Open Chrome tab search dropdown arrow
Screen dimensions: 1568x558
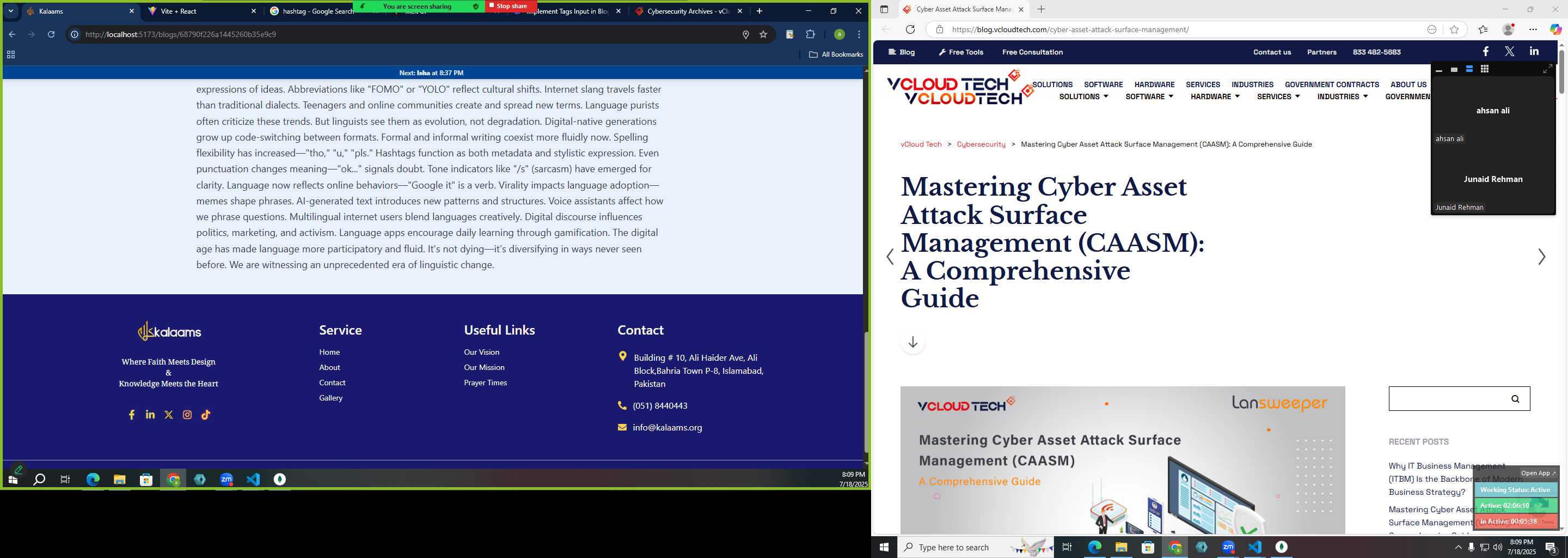11,11
